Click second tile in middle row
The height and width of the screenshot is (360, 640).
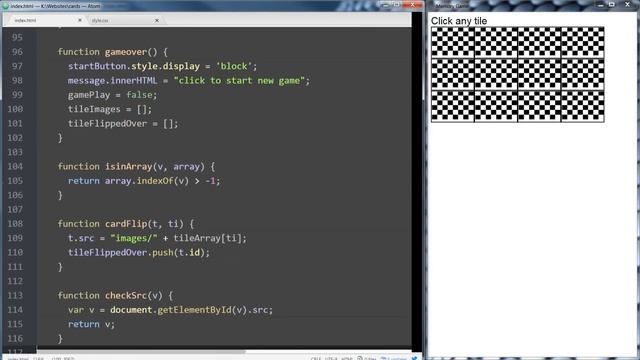[x=496, y=74]
